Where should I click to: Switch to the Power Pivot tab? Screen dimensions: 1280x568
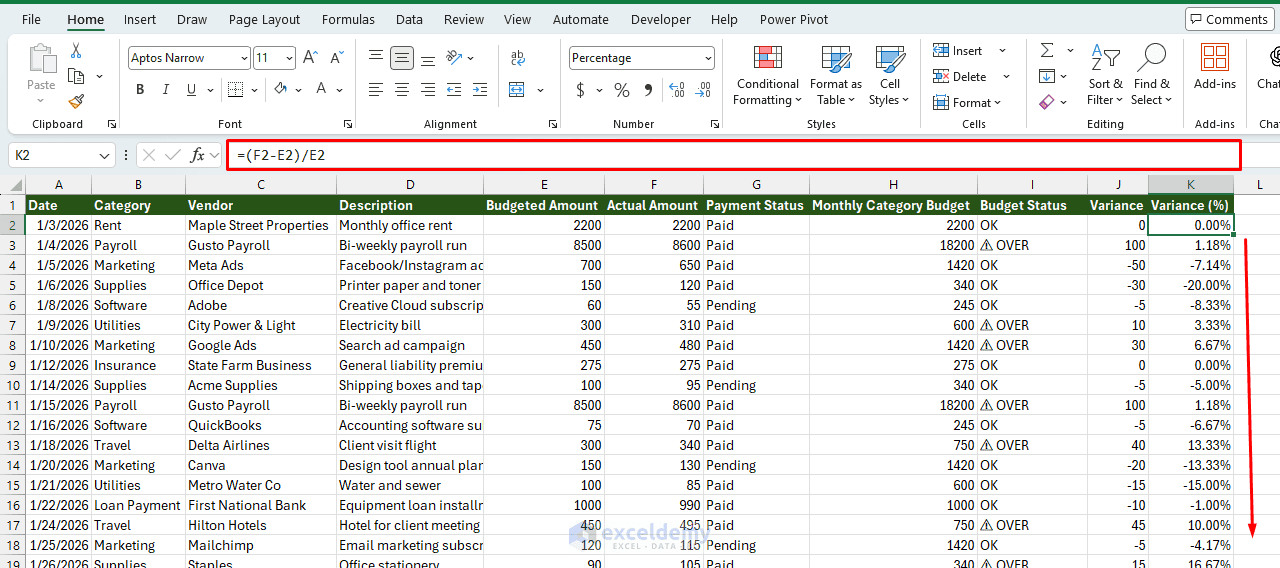pyautogui.click(x=794, y=19)
